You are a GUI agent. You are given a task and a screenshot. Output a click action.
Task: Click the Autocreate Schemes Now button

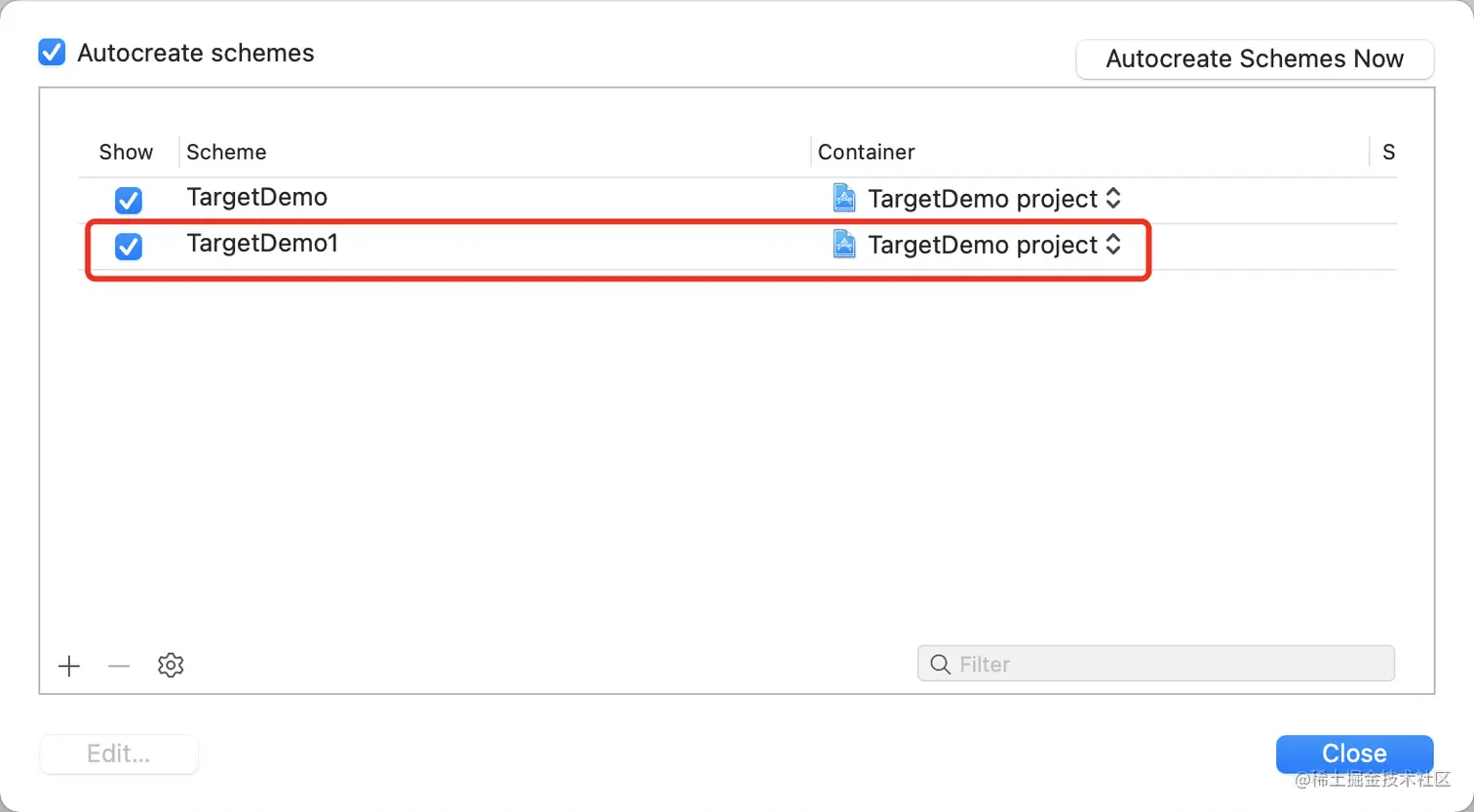click(1254, 58)
